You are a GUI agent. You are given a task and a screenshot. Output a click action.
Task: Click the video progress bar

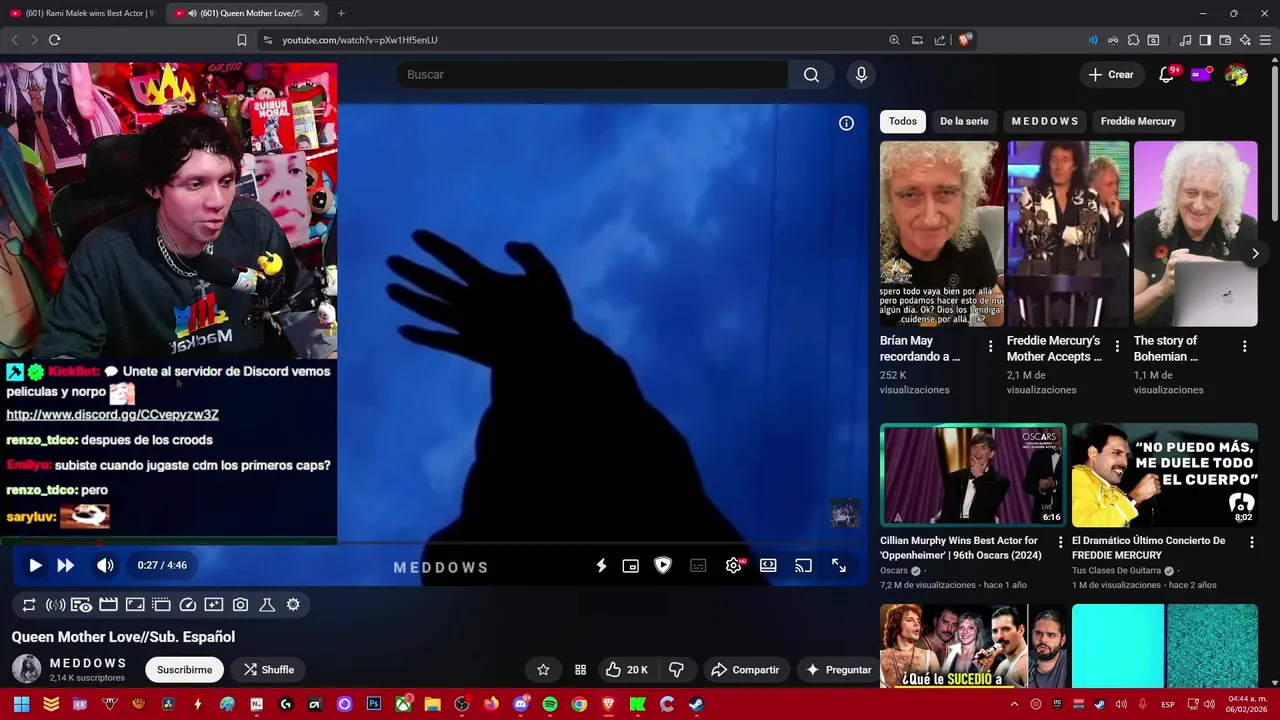435,543
